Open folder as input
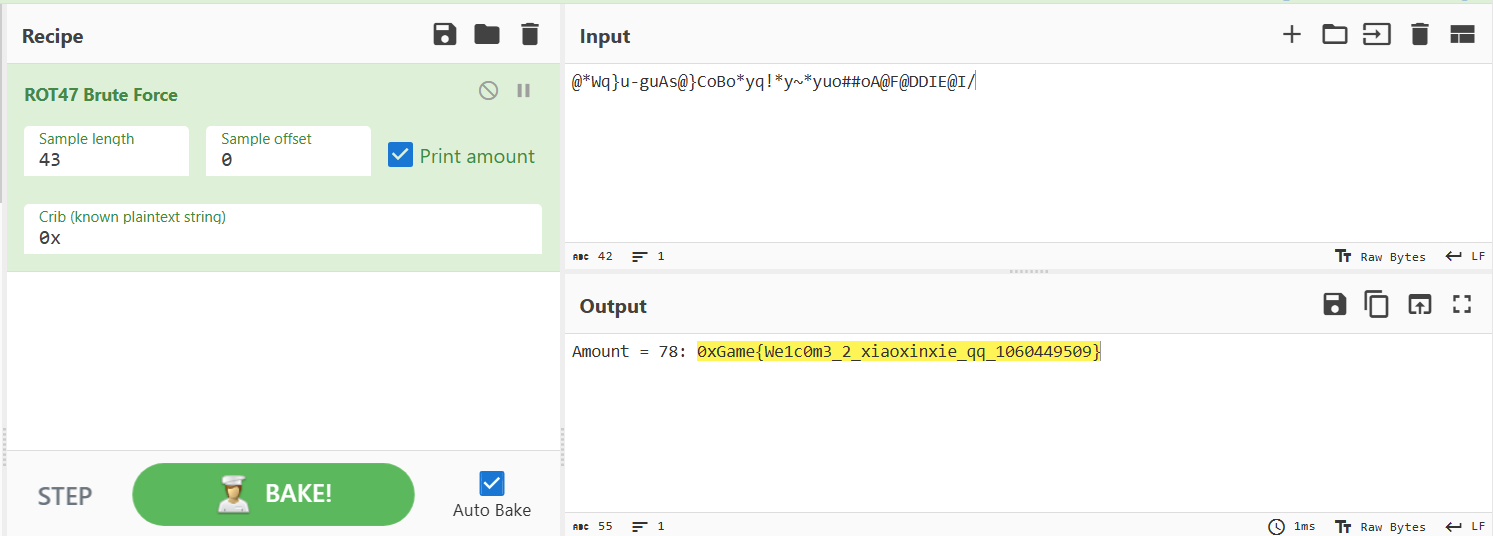Screen dimensions: 1493x536 1334,35
